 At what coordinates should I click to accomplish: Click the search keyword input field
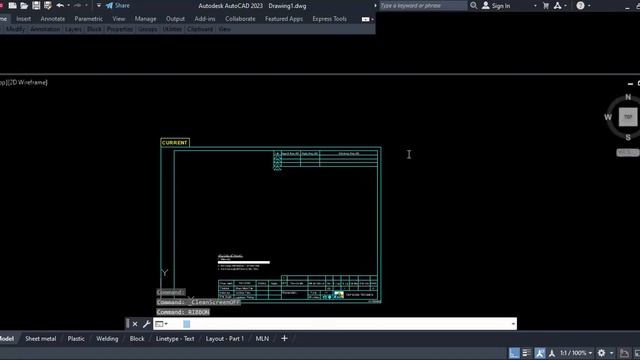pos(423,6)
